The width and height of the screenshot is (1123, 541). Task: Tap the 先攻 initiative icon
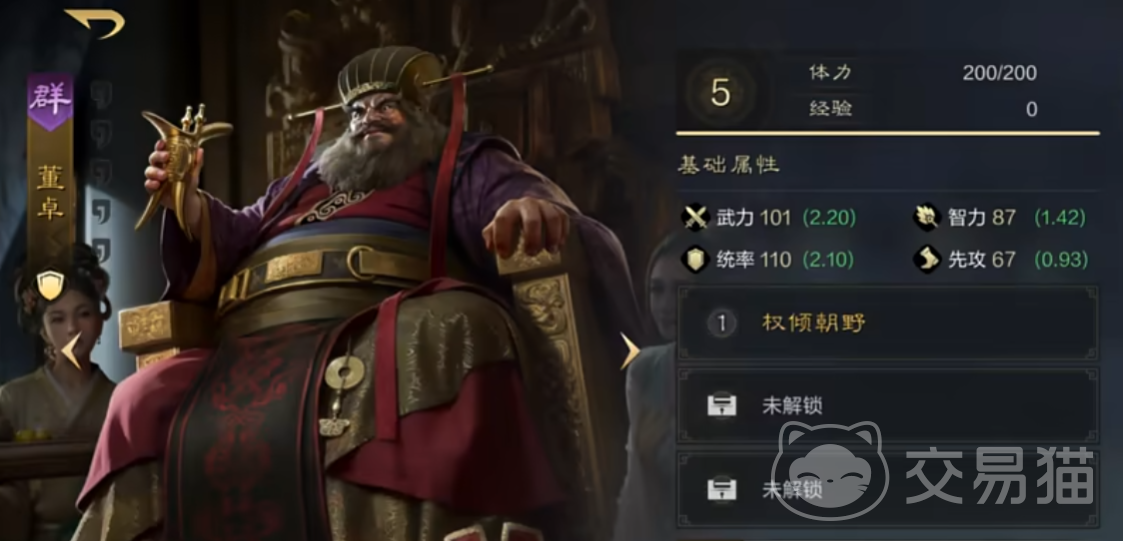point(927,259)
